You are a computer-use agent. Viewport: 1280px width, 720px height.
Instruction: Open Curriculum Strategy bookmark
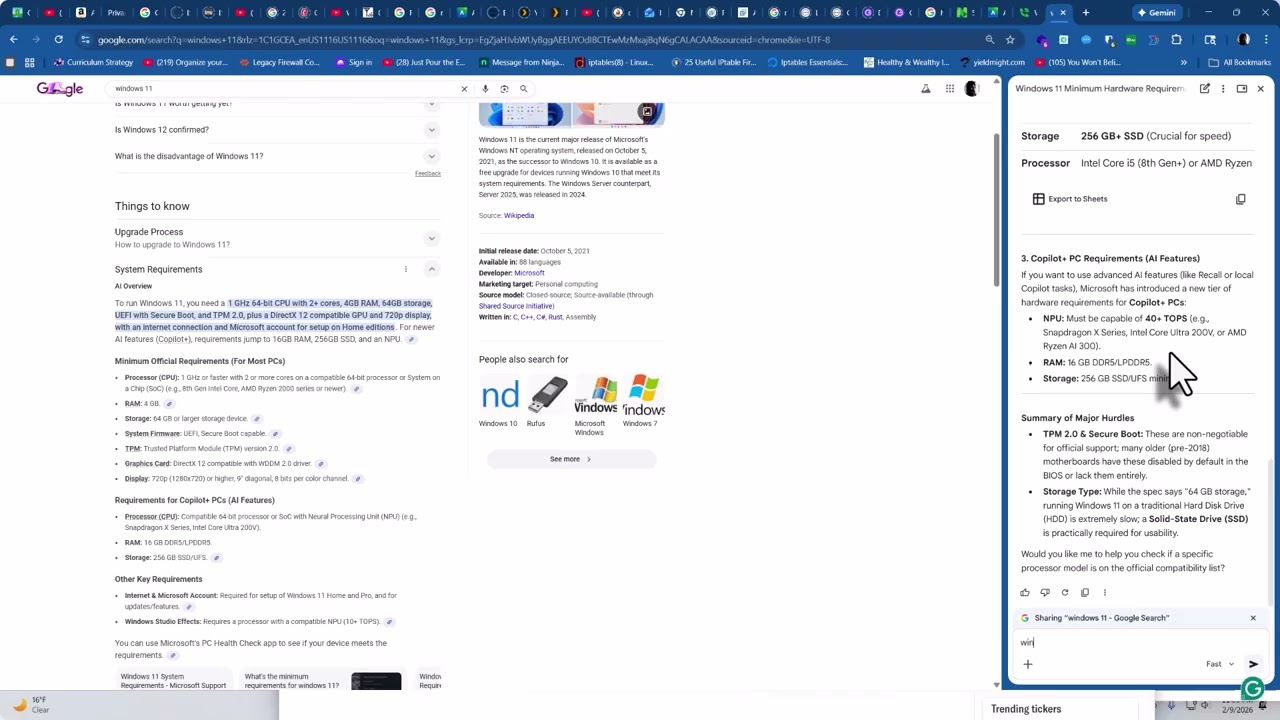[95, 62]
